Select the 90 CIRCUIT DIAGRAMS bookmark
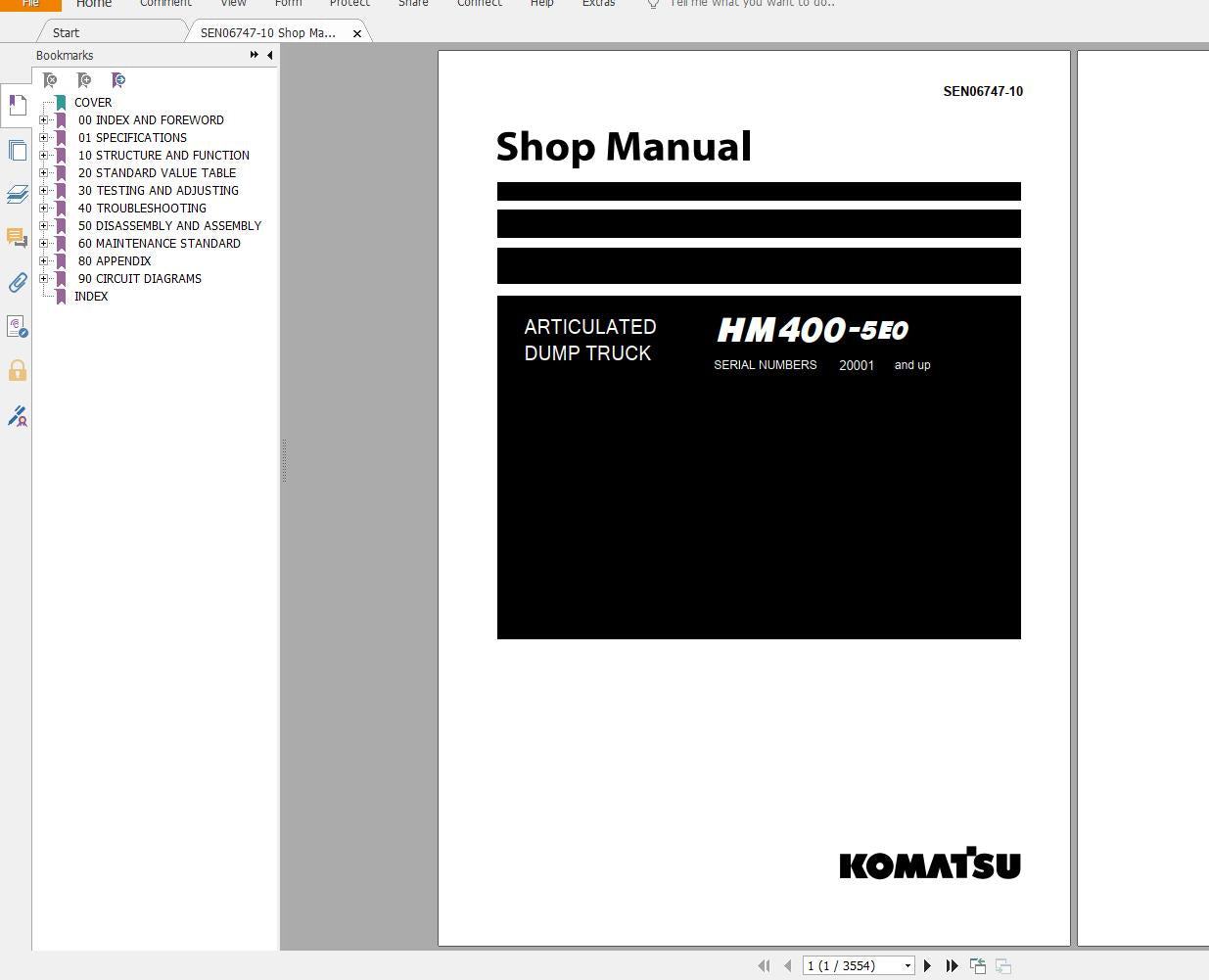 point(140,278)
